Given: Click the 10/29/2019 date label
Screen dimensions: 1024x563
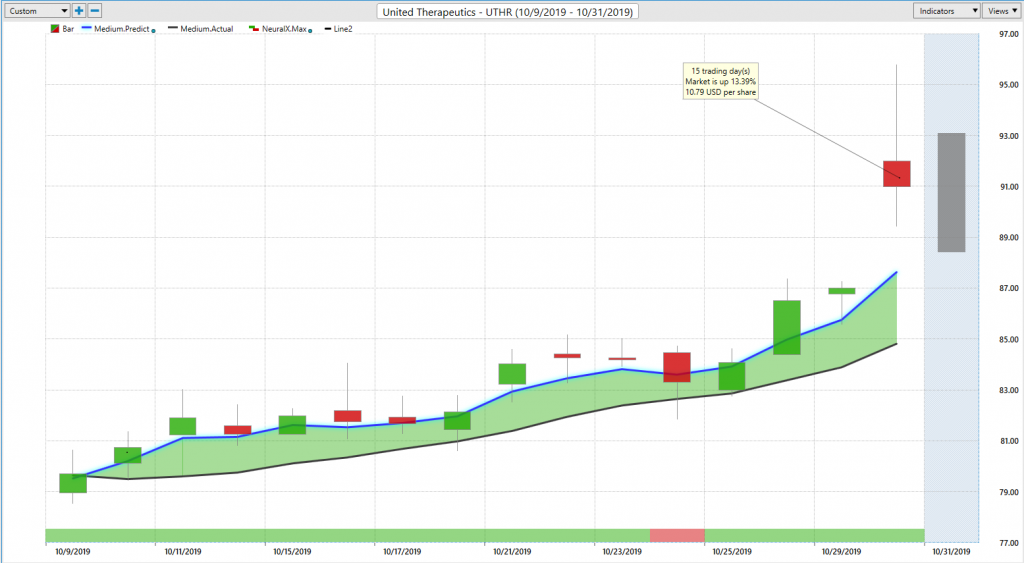Looking at the screenshot, I should (841, 552).
